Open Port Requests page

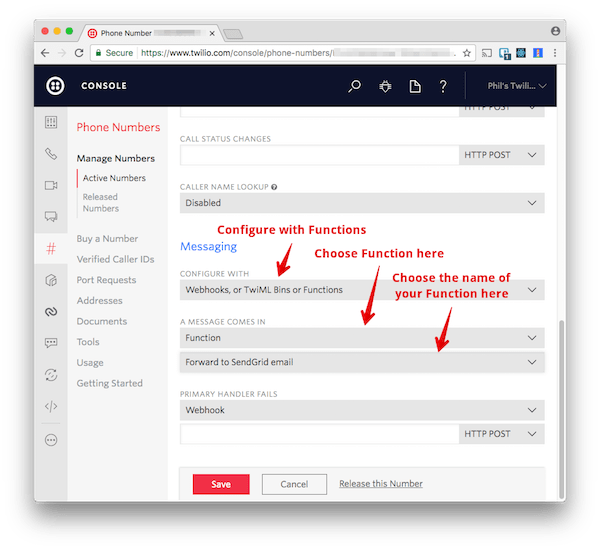(x=106, y=280)
